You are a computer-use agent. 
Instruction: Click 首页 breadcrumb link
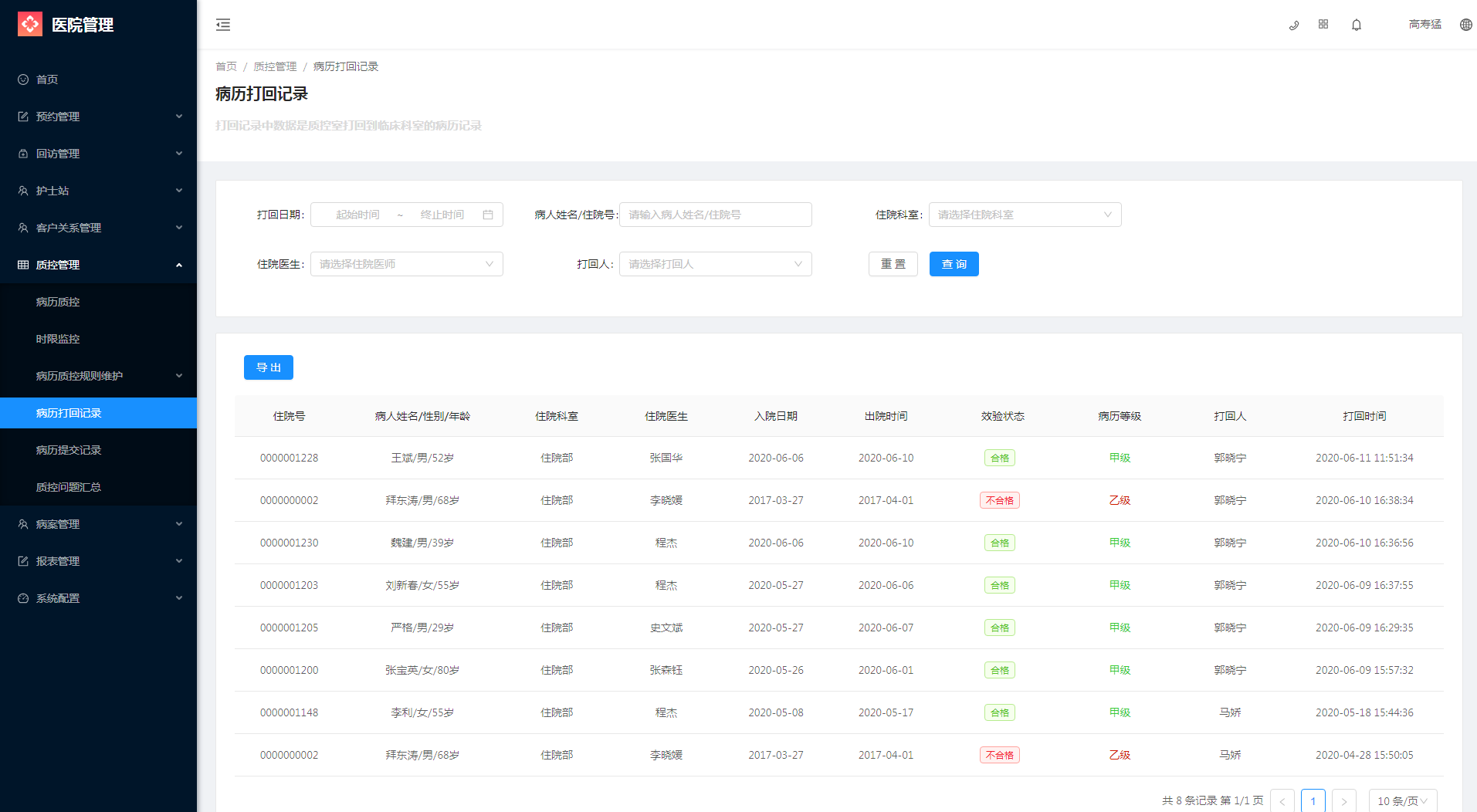point(226,66)
